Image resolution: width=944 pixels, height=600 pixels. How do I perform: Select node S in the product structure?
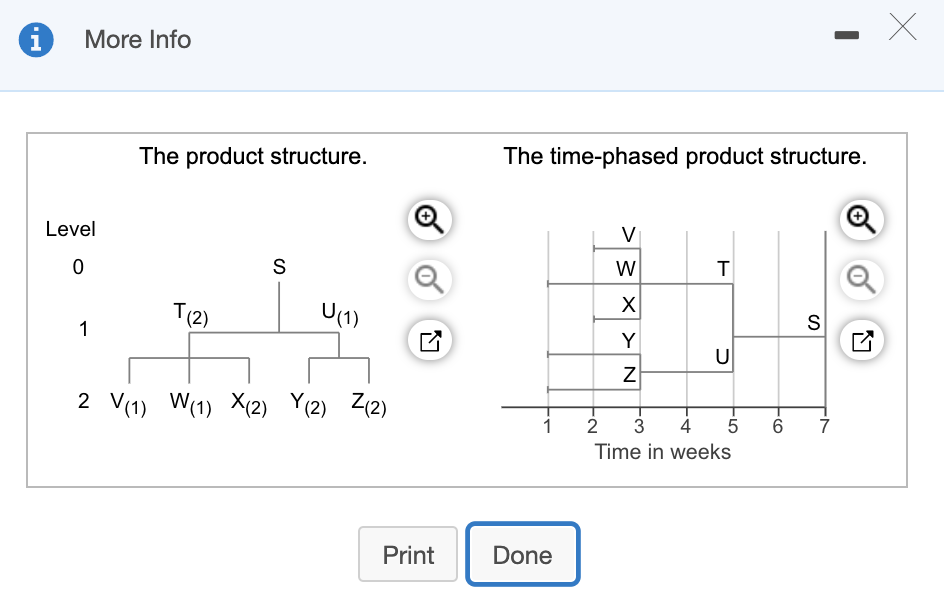(278, 267)
